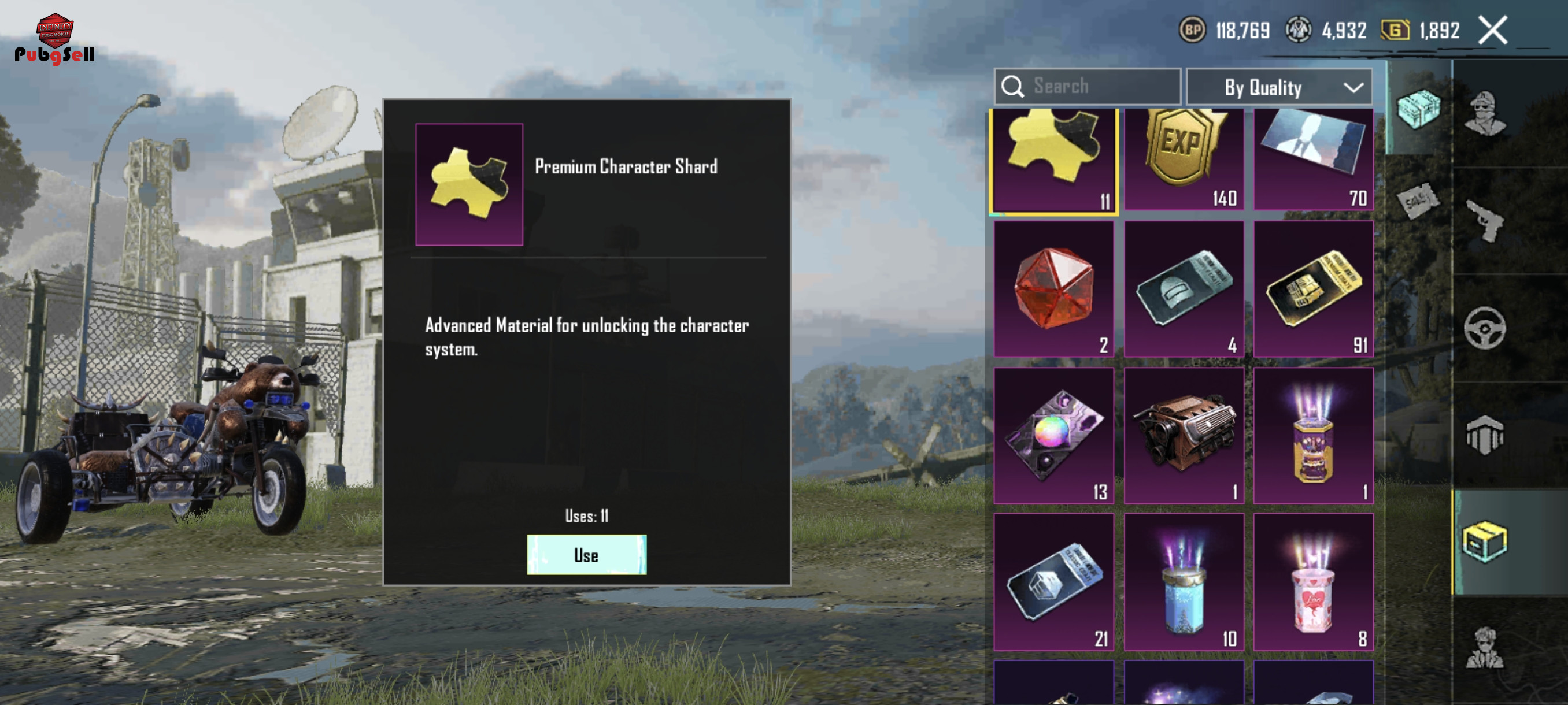Select the sale tag sub-category icon
Image resolution: width=1568 pixels, height=705 pixels.
(1418, 200)
